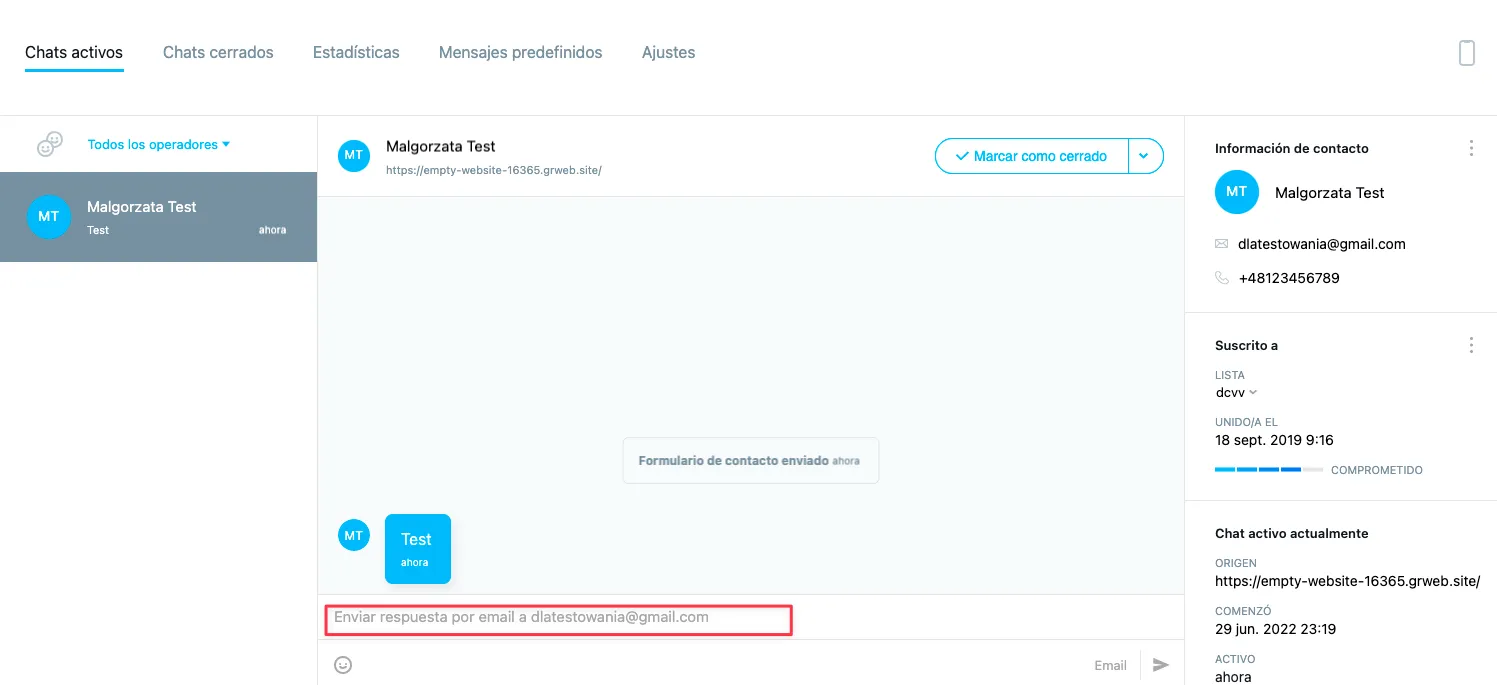This screenshot has width=1497, height=685.
Task: Click MT avatar in chat header
Action: click(x=354, y=155)
